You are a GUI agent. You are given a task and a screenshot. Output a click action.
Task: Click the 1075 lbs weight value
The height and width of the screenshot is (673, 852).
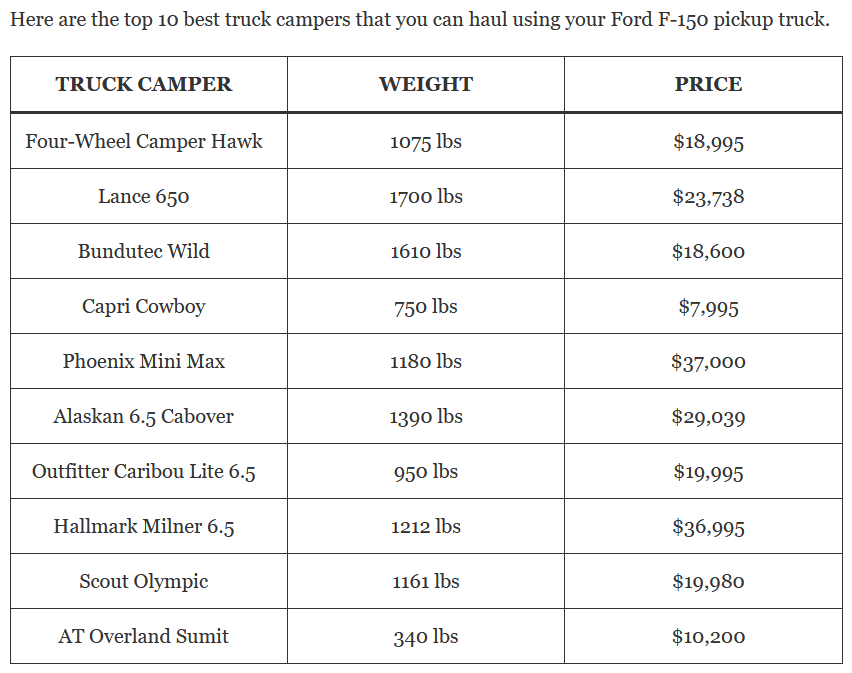tap(426, 142)
